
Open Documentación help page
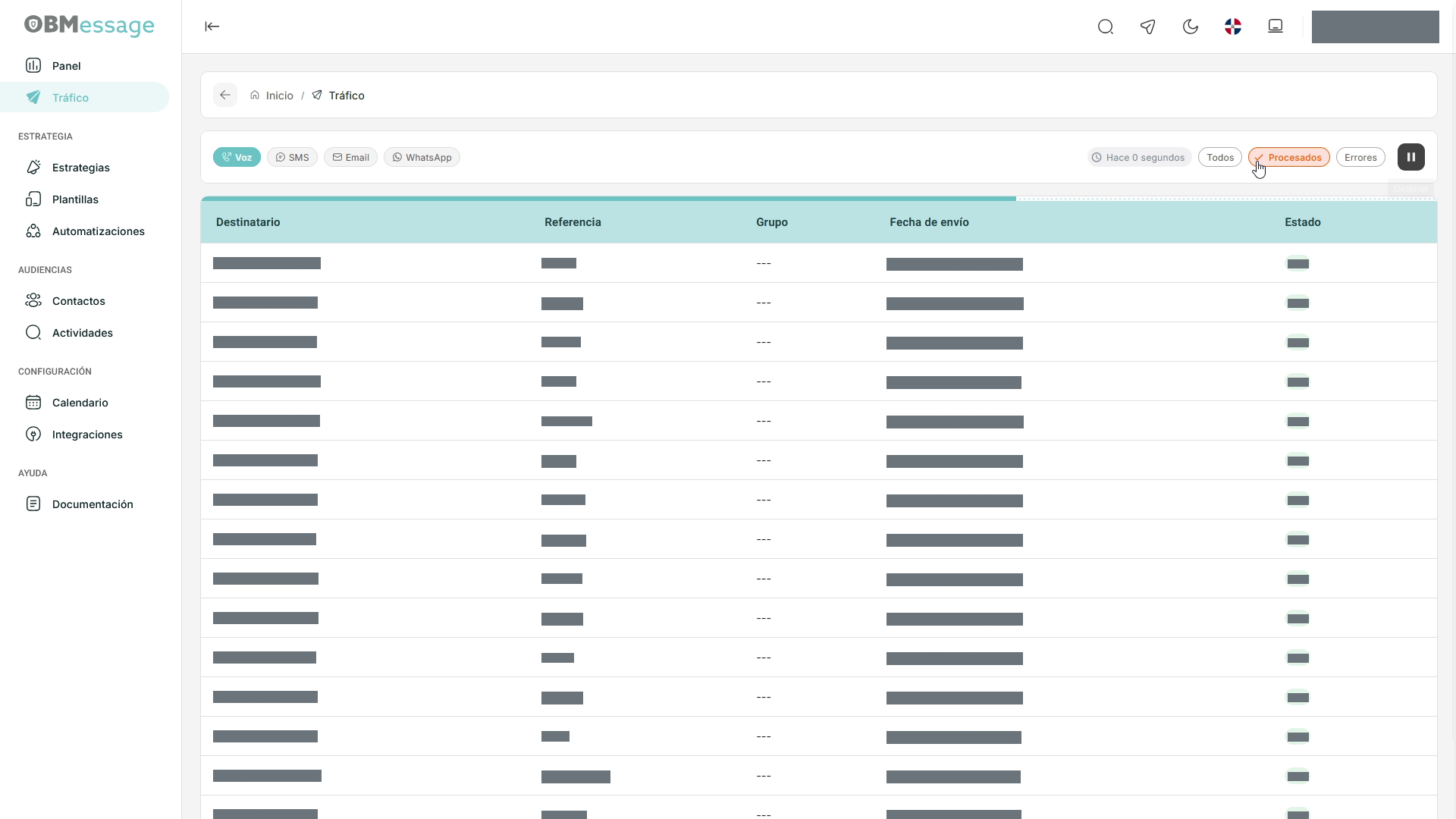[84, 504]
